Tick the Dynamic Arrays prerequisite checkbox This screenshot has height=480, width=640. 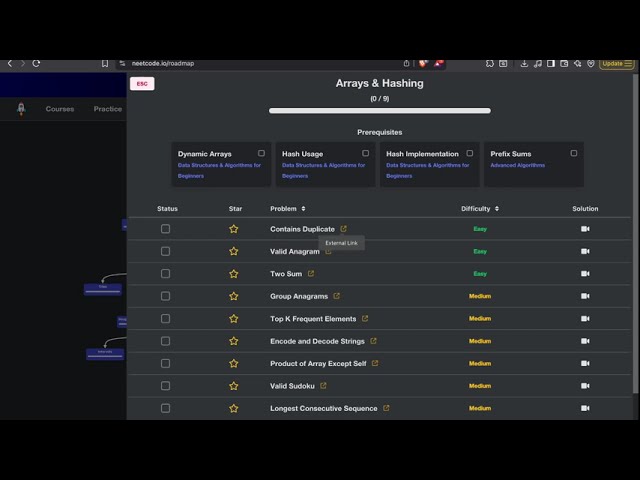coord(261,153)
